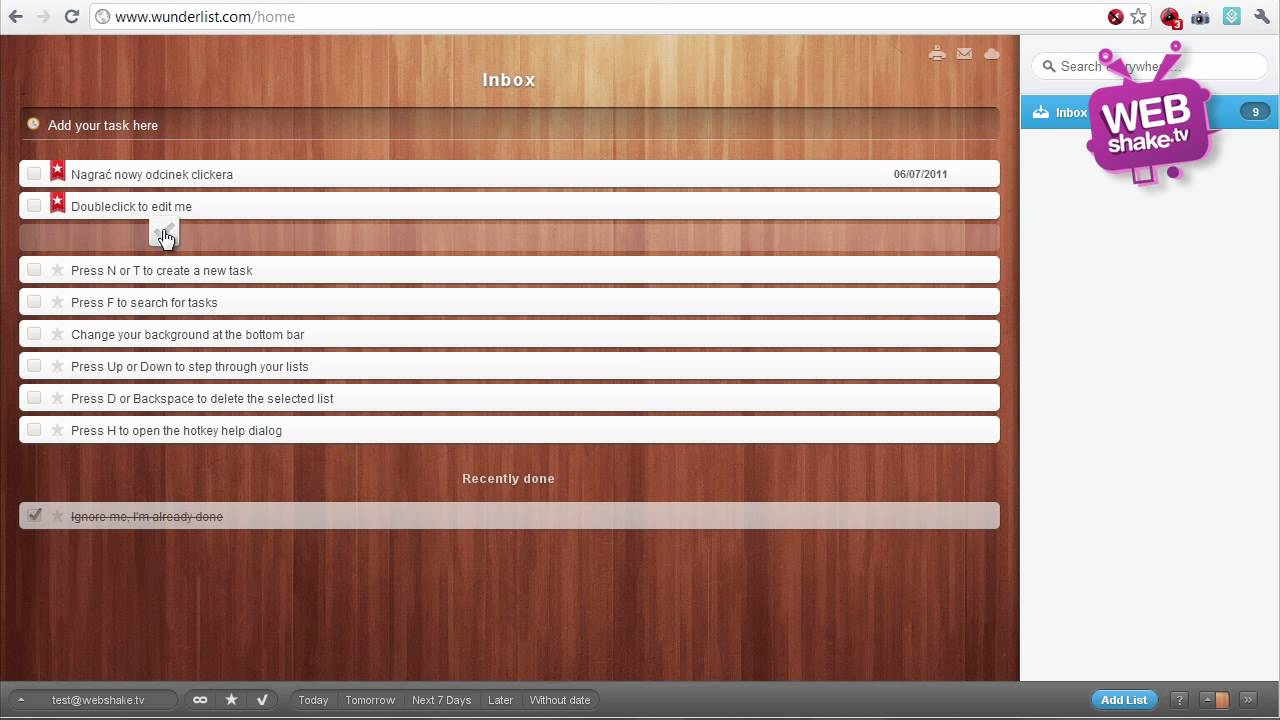The width and height of the screenshot is (1280, 720).
Task: Star the Press H hotkey help task
Action: (57, 430)
